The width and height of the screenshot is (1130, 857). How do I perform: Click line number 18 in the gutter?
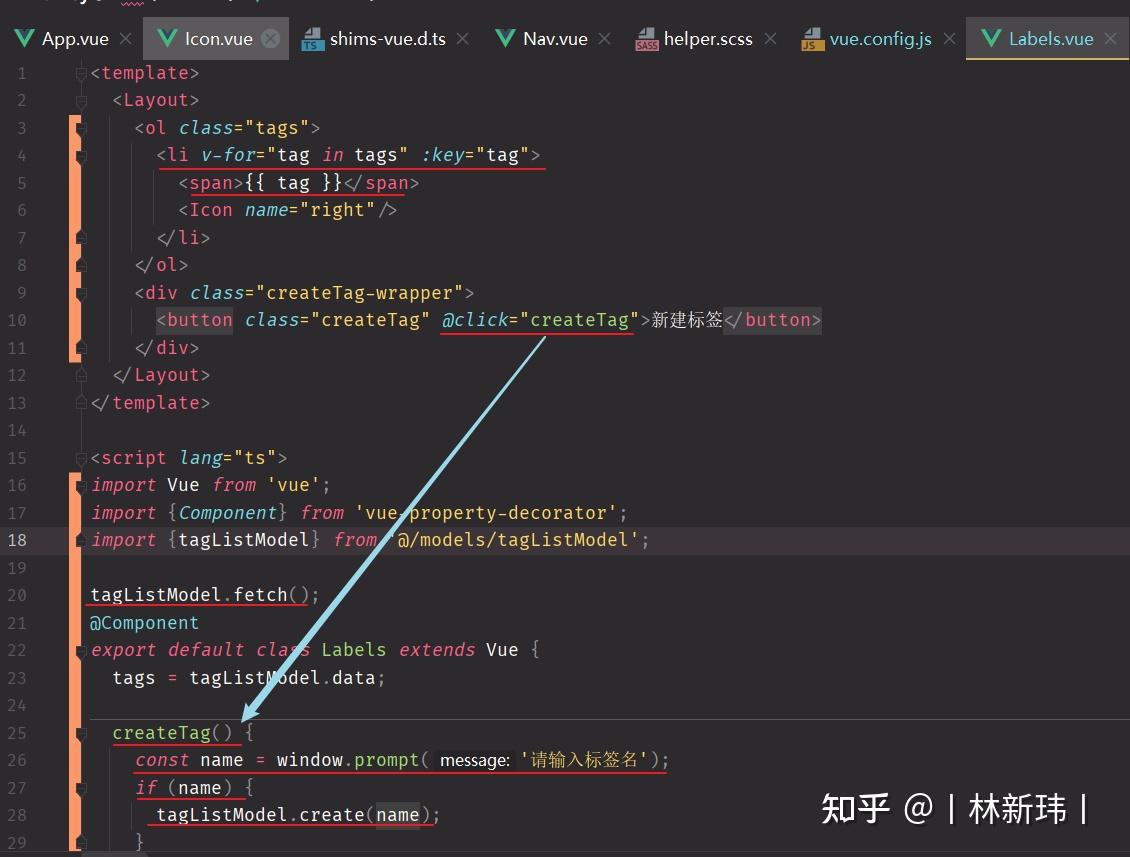17,540
